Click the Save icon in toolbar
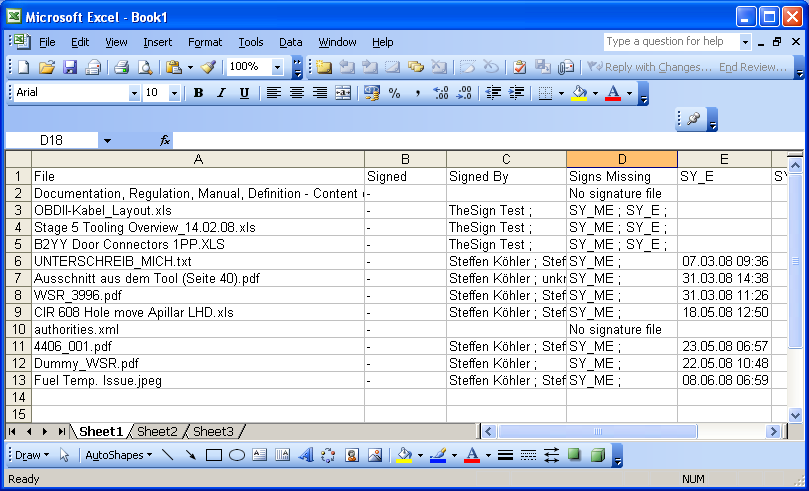Screen dimensions: 809x491 [70, 67]
